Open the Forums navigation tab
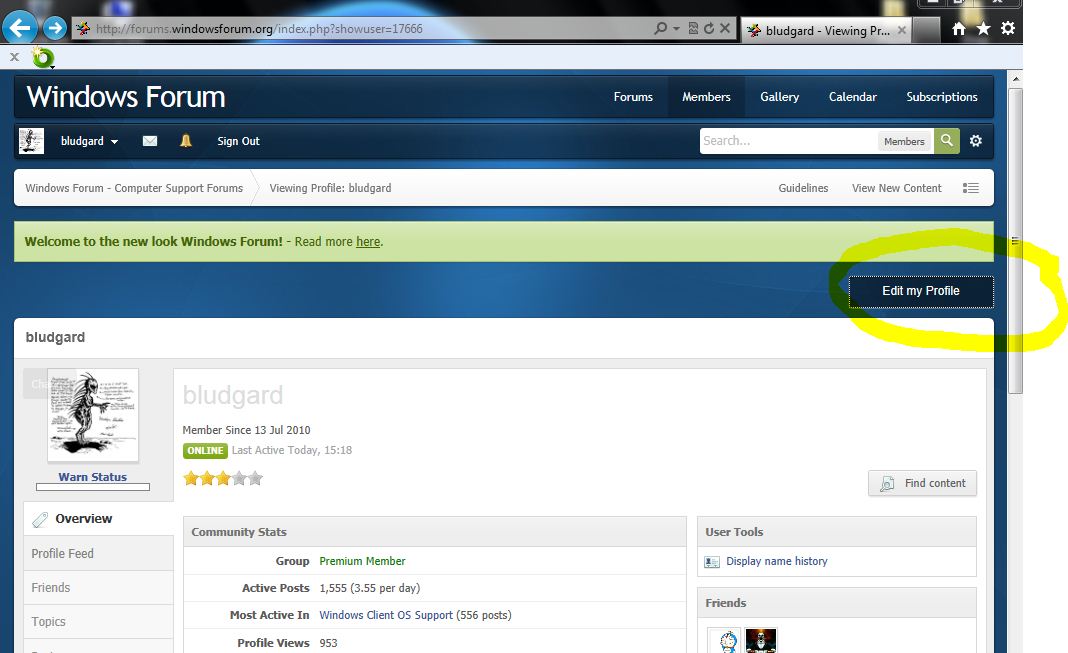This screenshot has width=1068, height=653. click(633, 97)
